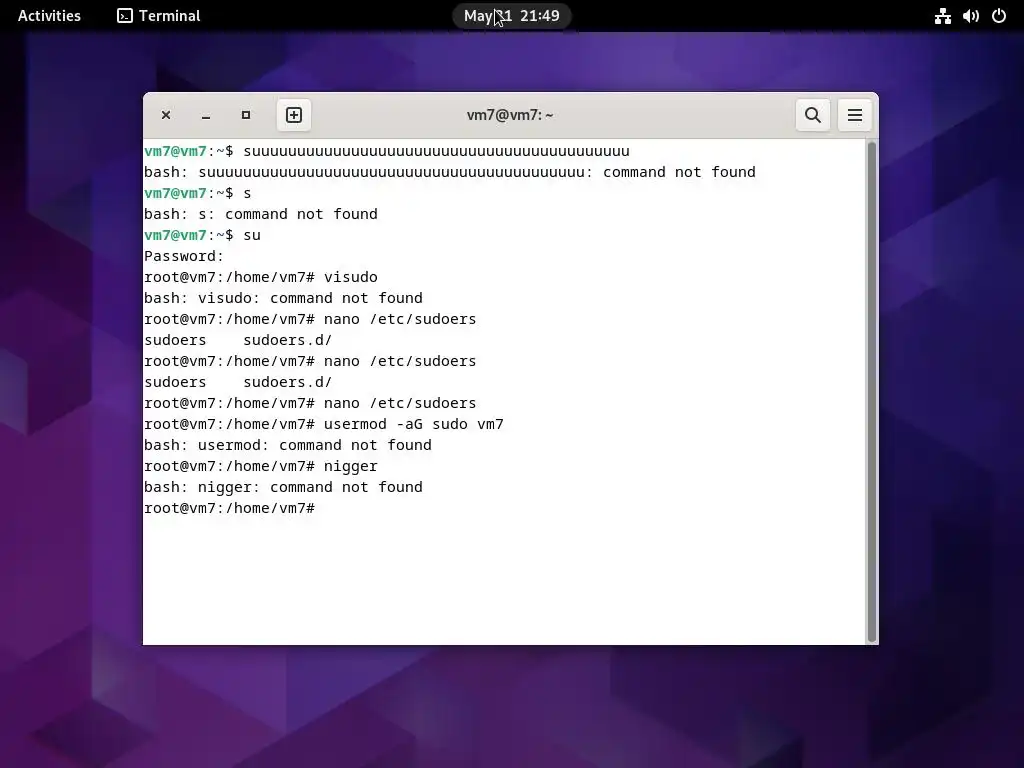Viewport: 1024px width, 768px height.
Task: Click the vm7@vm7: ~ window title
Action: coord(509,115)
